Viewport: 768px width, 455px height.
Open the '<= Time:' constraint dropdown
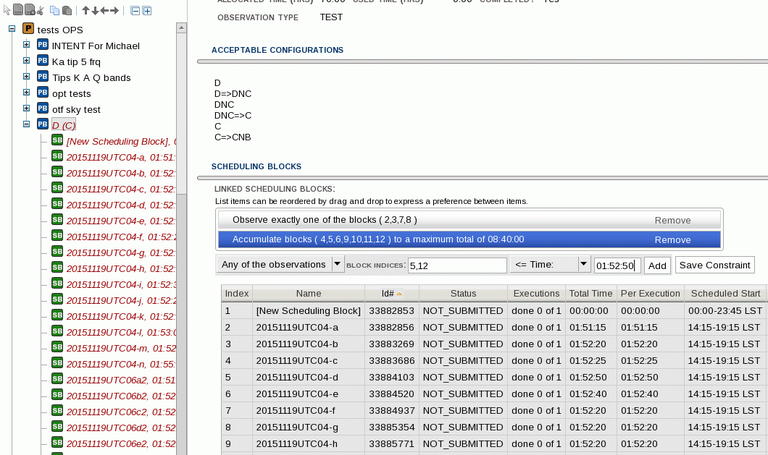point(584,264)
